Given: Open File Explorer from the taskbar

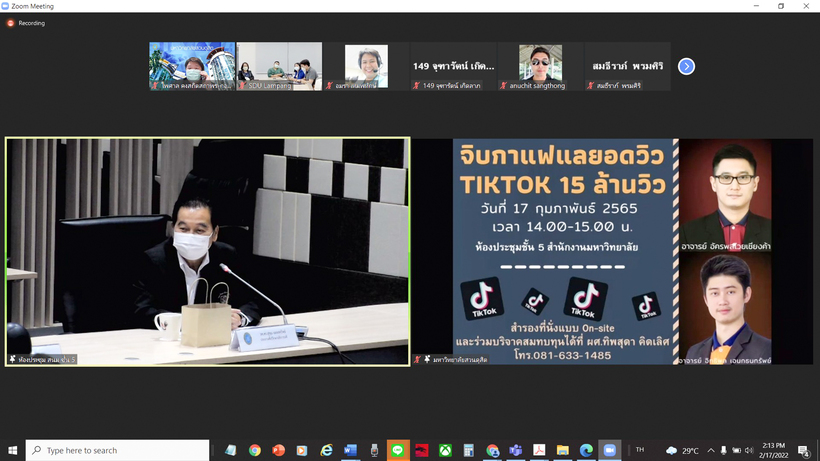Looking at the screenshot, I should (x=563, y=450).
